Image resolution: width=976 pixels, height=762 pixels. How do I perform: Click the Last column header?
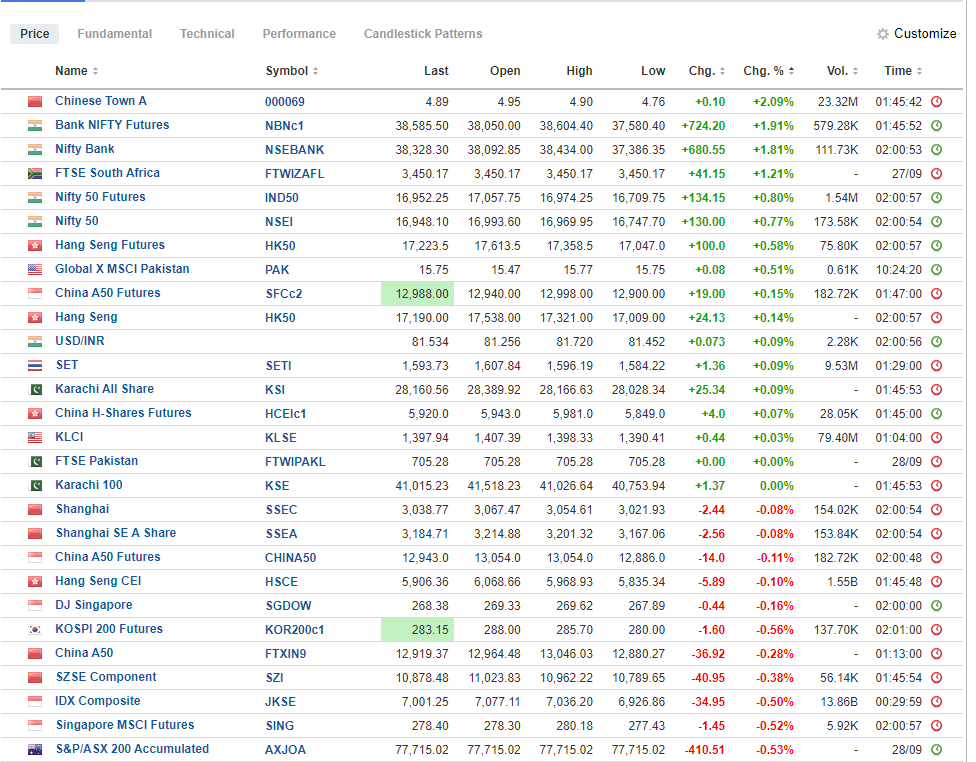pyautogui.click(x=436, y=71)
